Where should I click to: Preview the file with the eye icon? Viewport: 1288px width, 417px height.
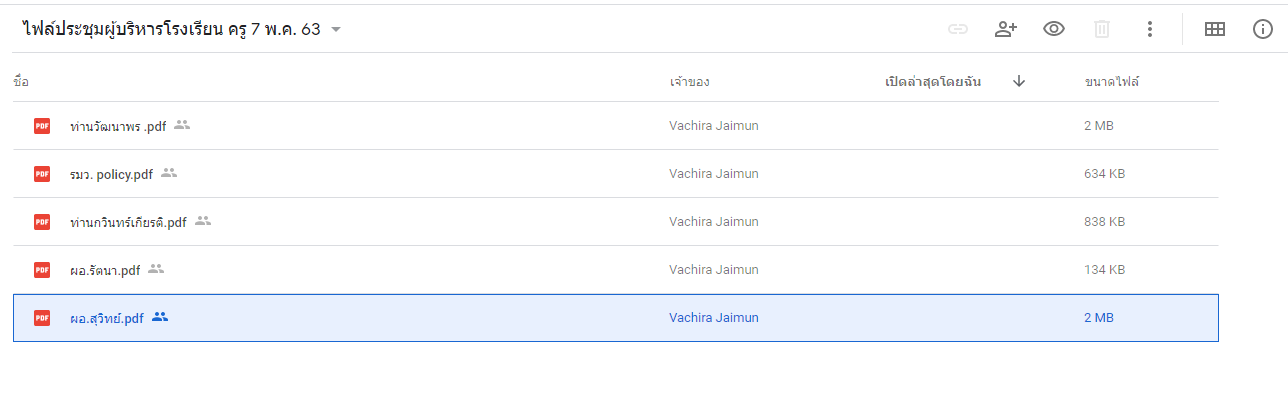click(1054, 29)
